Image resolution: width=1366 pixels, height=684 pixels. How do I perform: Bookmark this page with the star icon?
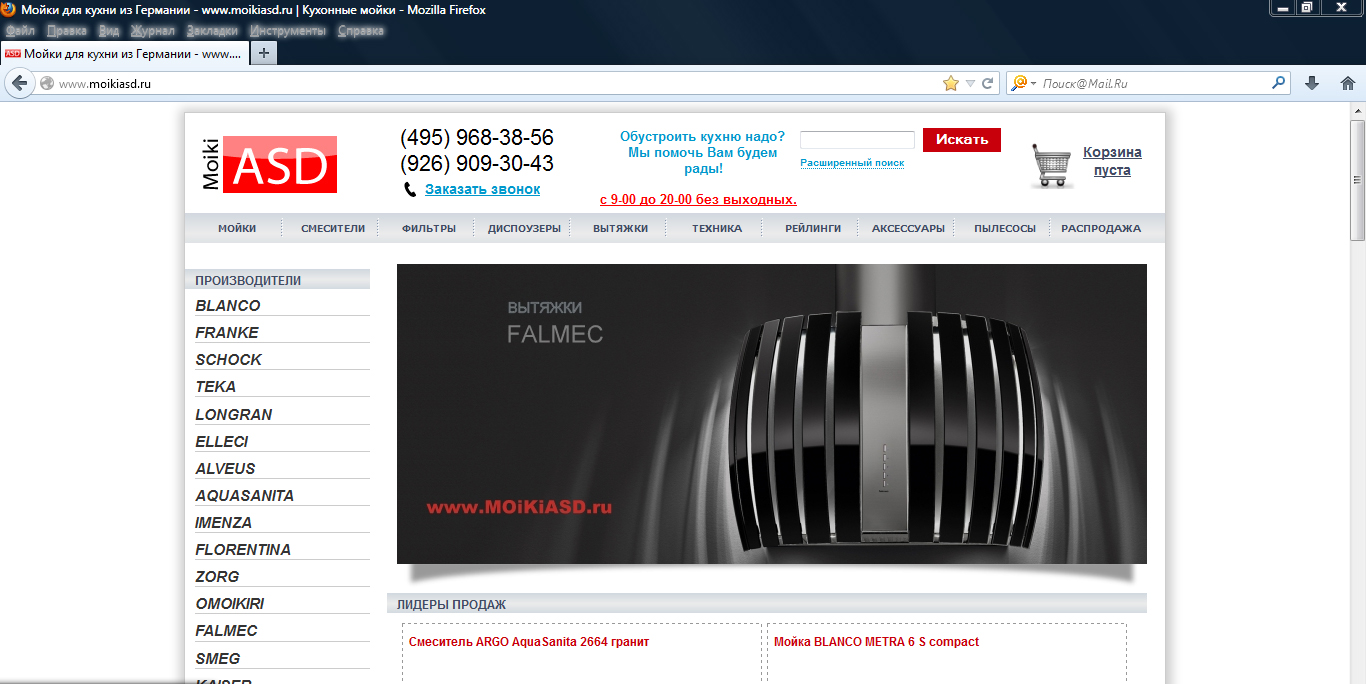click(950, 84)
